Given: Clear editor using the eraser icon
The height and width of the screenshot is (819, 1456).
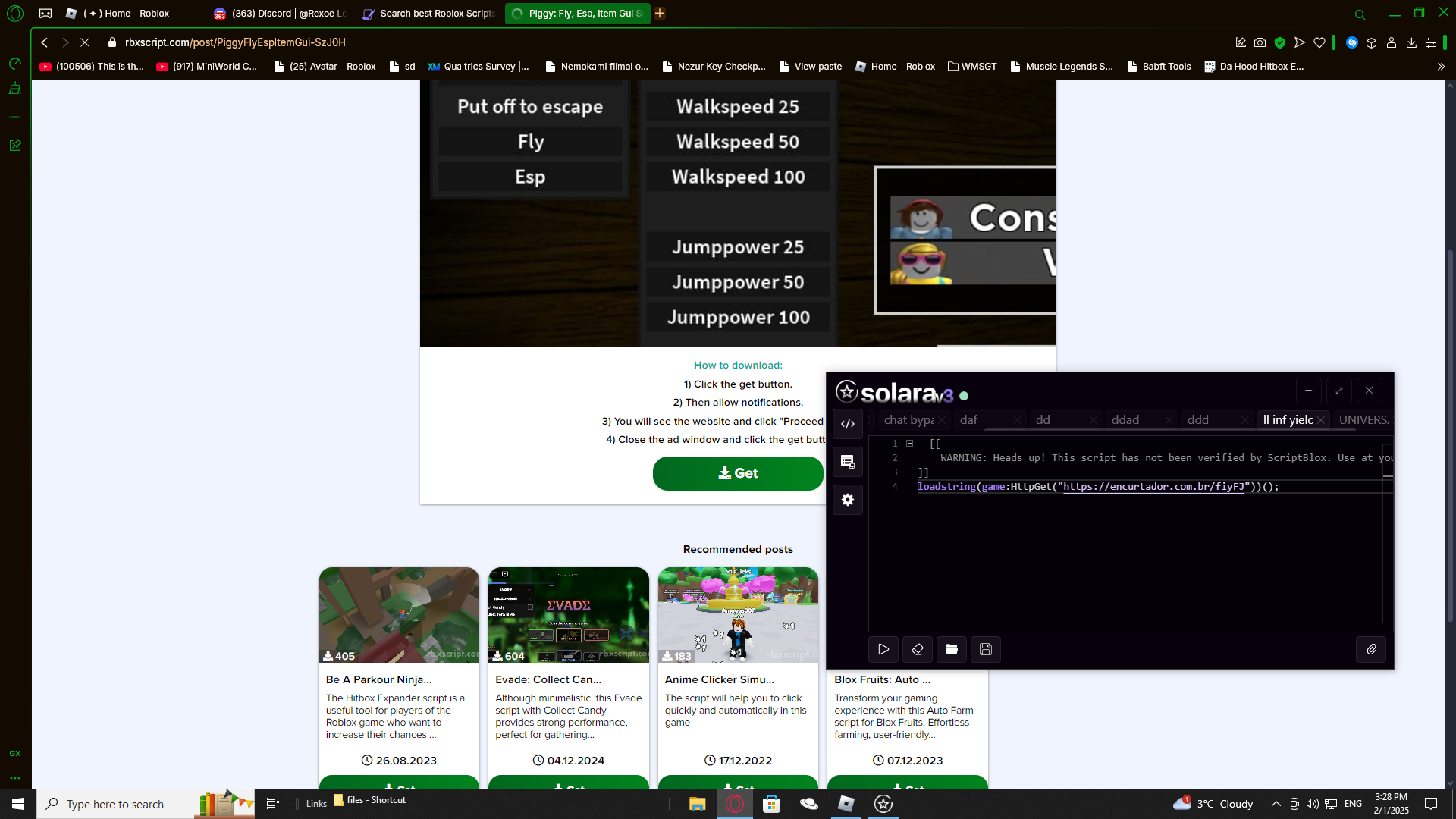Looking at the screenshot, I should pyautogui.click(x=918, y=649).
